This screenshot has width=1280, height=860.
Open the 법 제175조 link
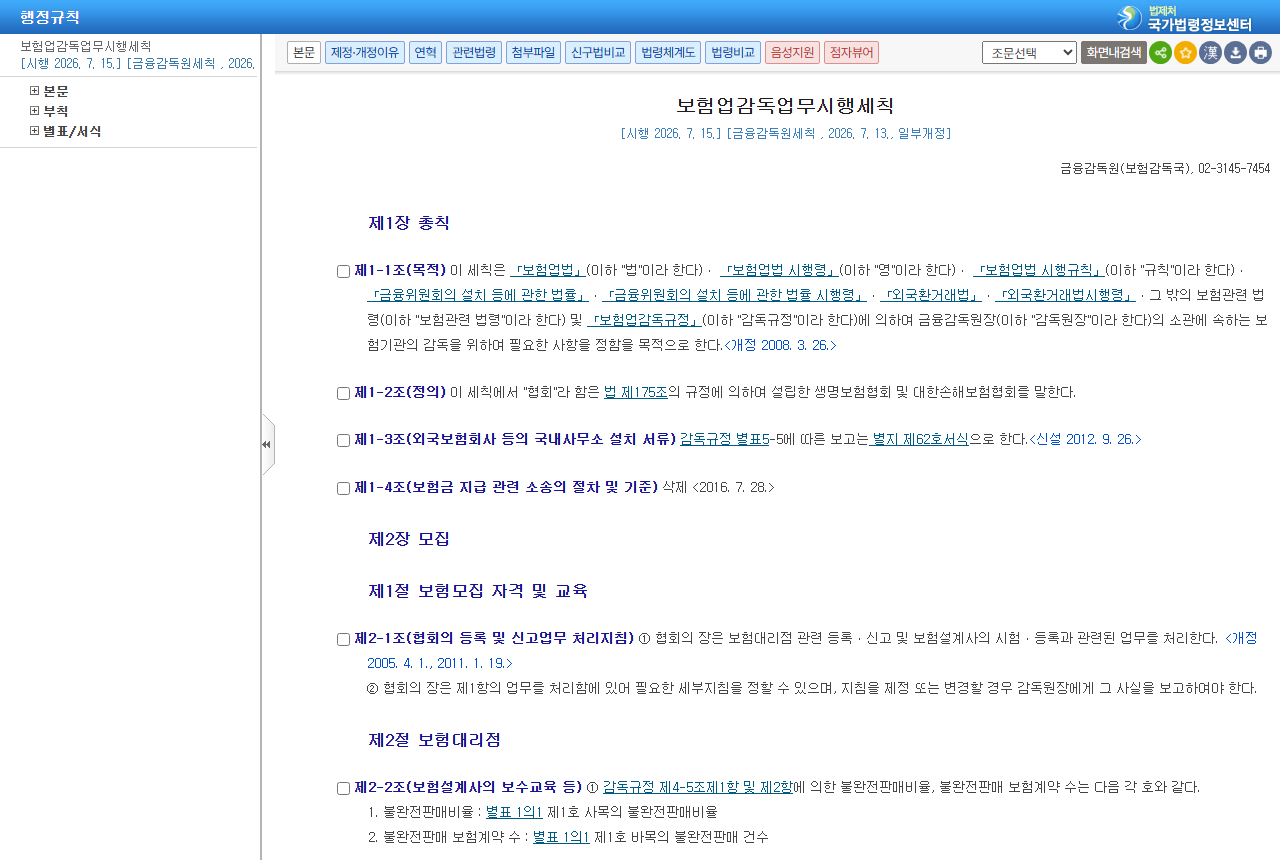coord(636,392)
